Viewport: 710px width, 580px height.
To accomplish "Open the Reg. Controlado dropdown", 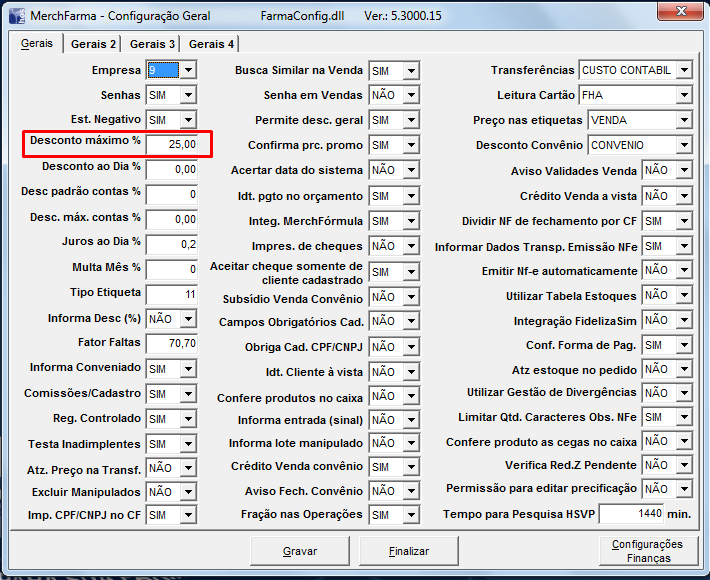I will 188,419.
